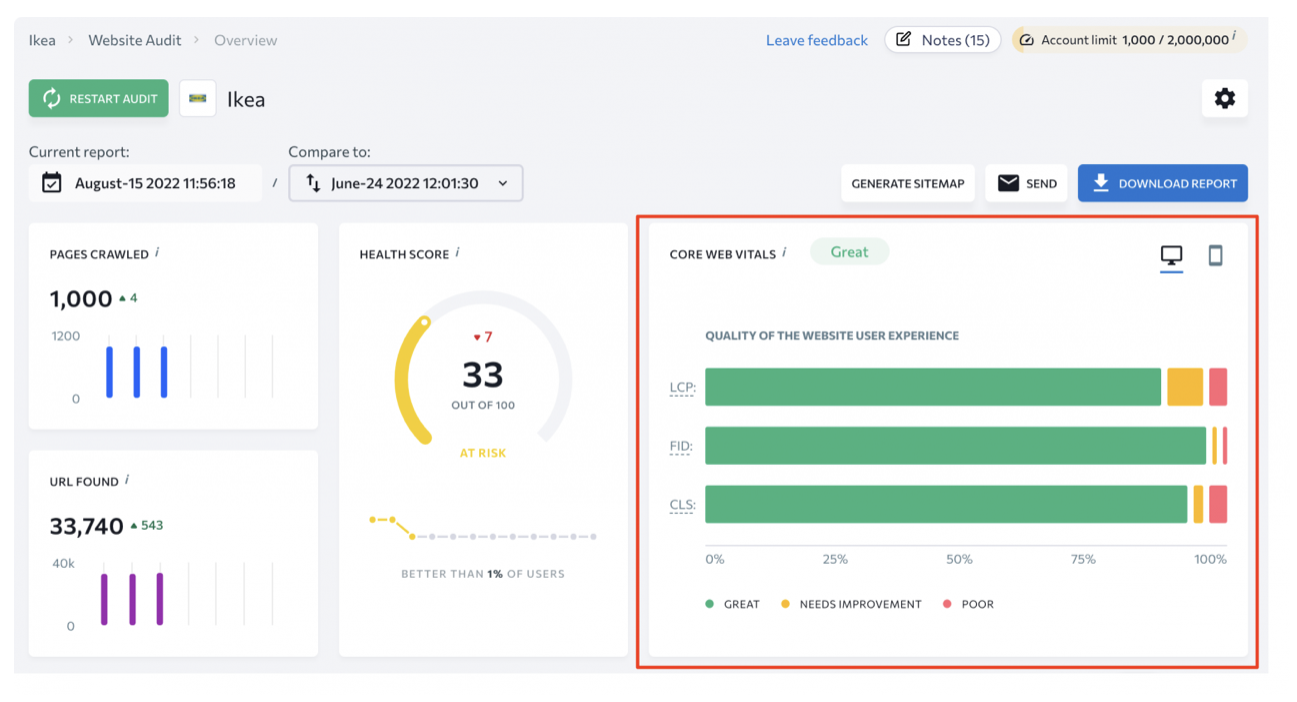Click the Ikea site favicon icon
1297x702 pixels.
pyautogui.click(x=198, y=99)
